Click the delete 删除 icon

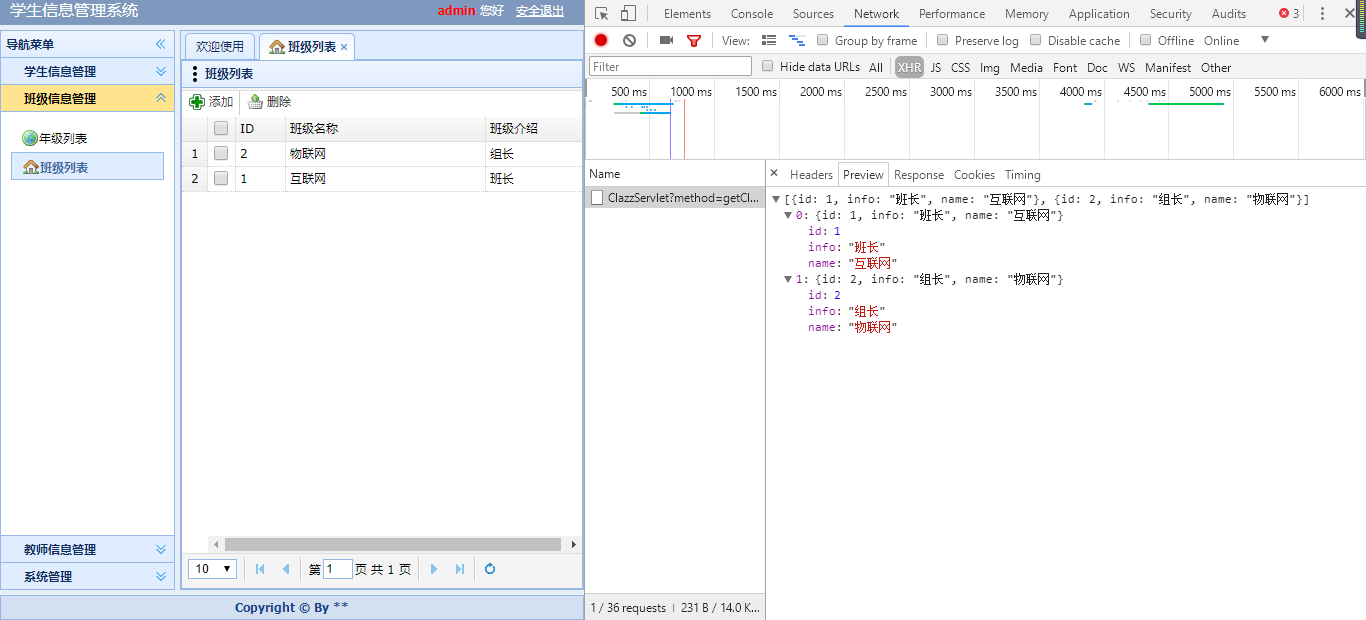[x=255, y=101]
